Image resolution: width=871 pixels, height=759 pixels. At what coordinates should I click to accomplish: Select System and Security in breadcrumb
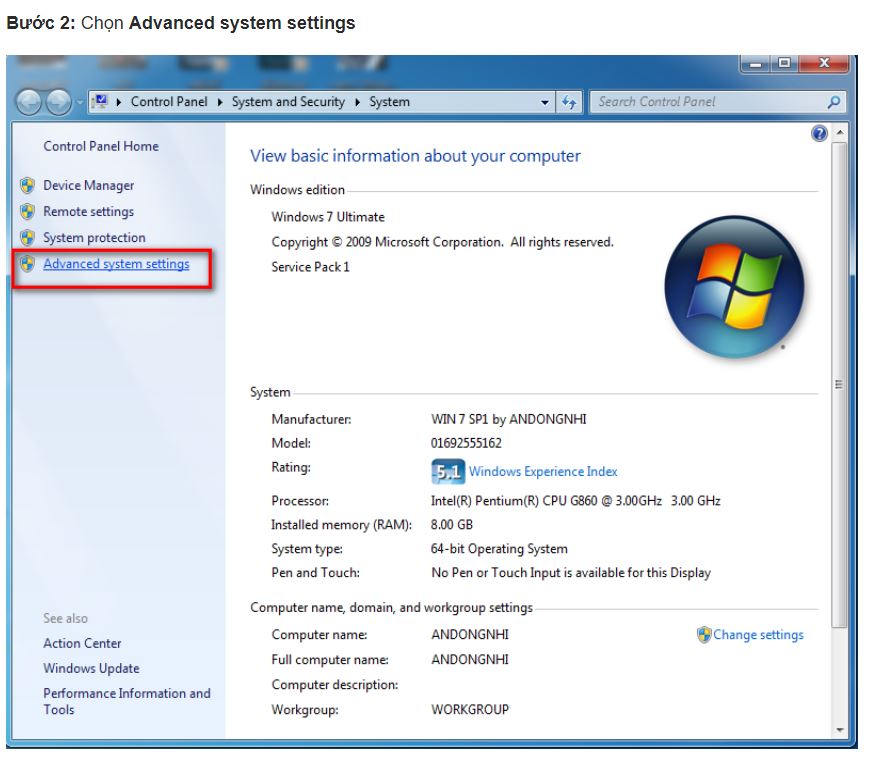[288, 102]
